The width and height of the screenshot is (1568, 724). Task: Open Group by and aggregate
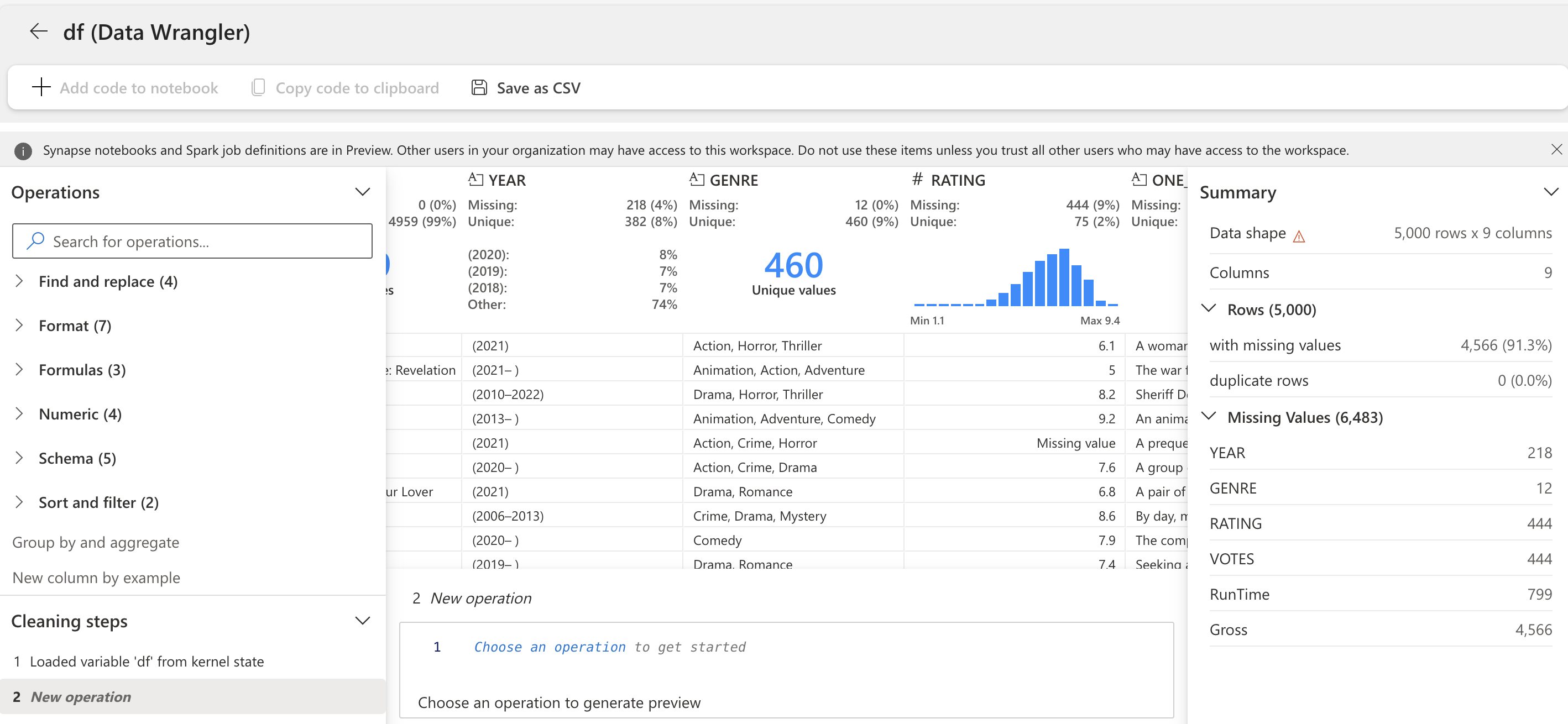[x=95, y=542]
